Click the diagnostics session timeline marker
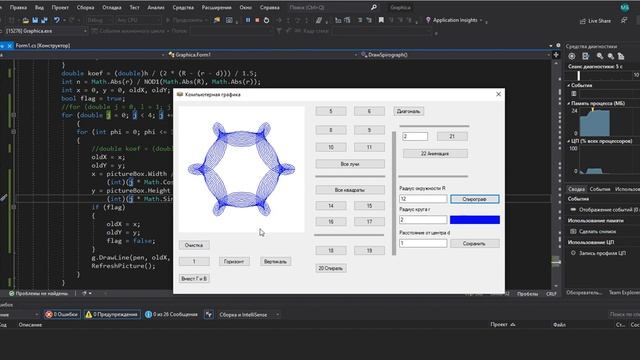 click(x=578, y=75)
